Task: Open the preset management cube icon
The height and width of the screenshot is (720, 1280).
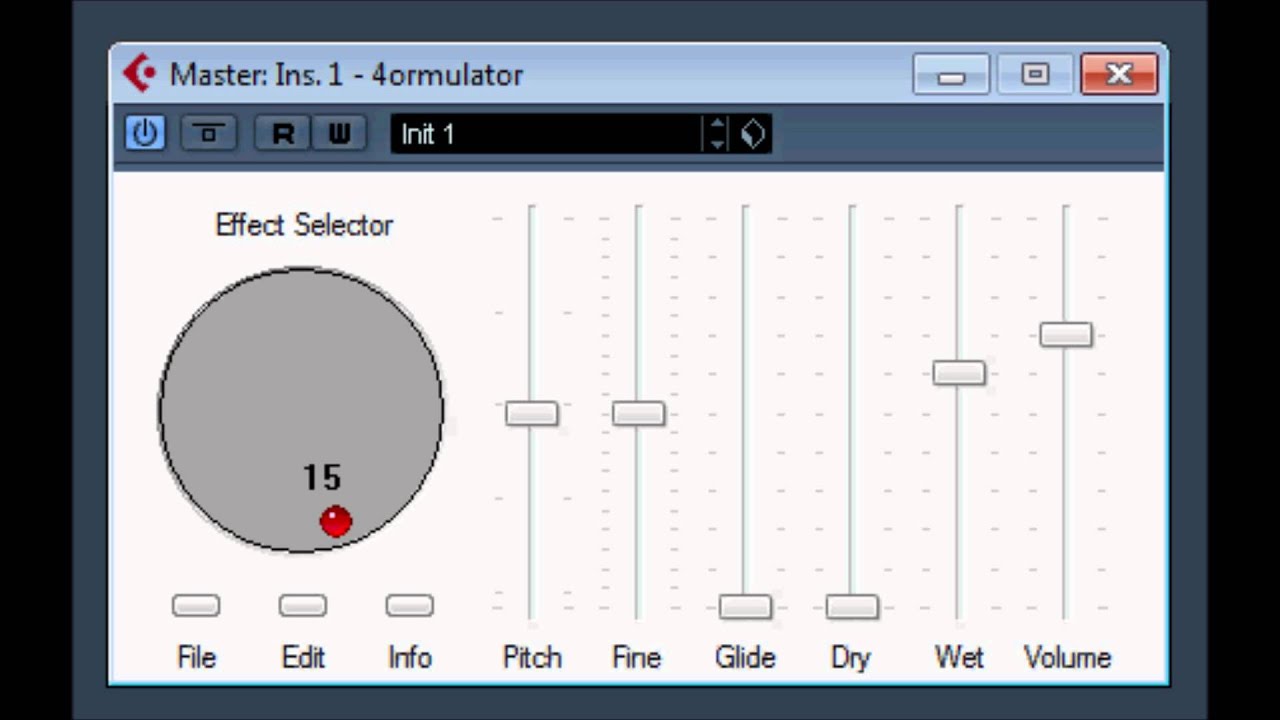Action: [752, 134]
